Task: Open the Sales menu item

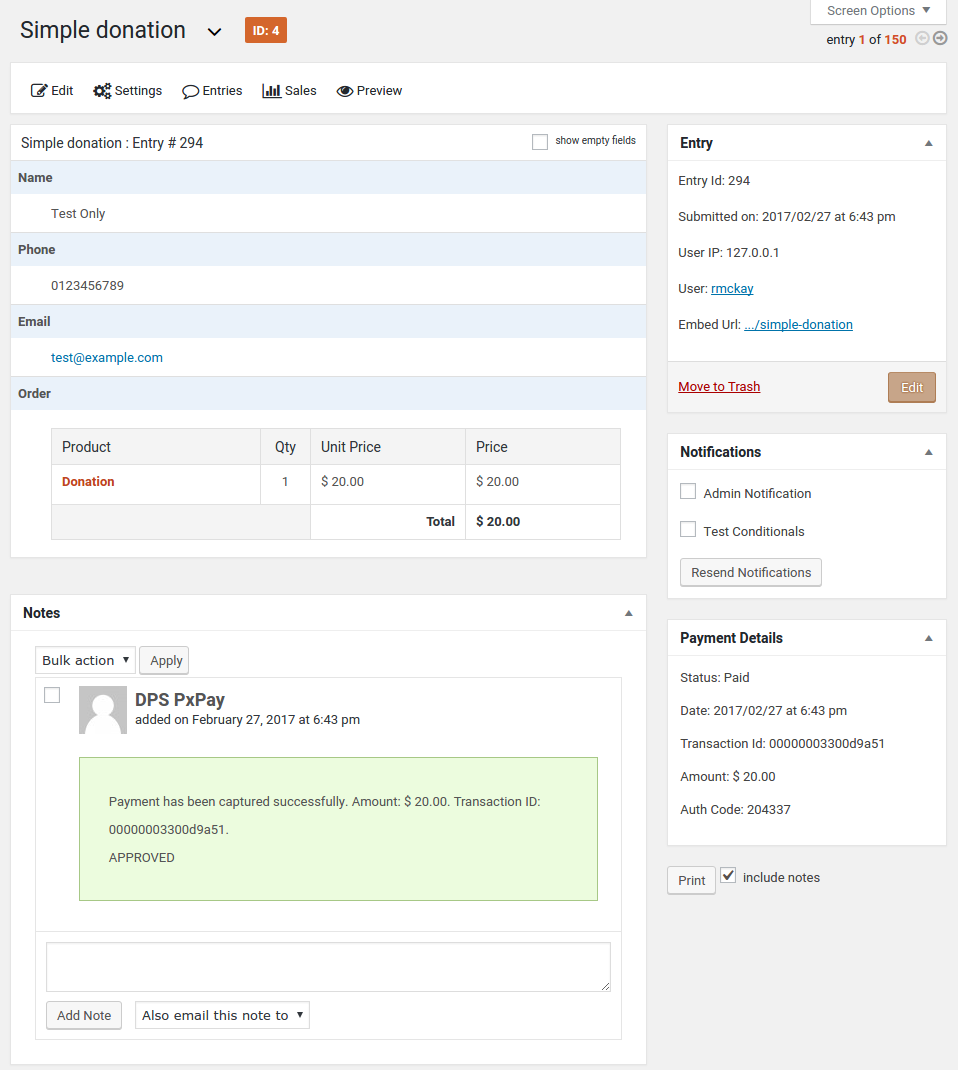Action: [x=289, y=91]
